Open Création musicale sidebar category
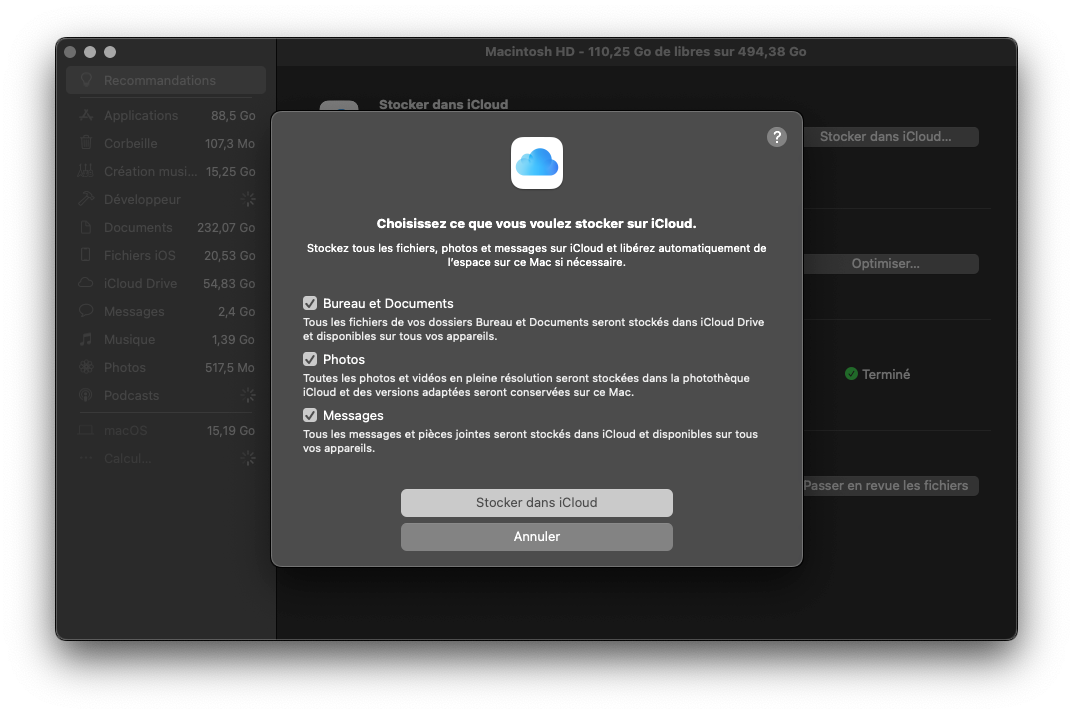This screenshot has height=714, width=1073. click(x=166, y=172)
